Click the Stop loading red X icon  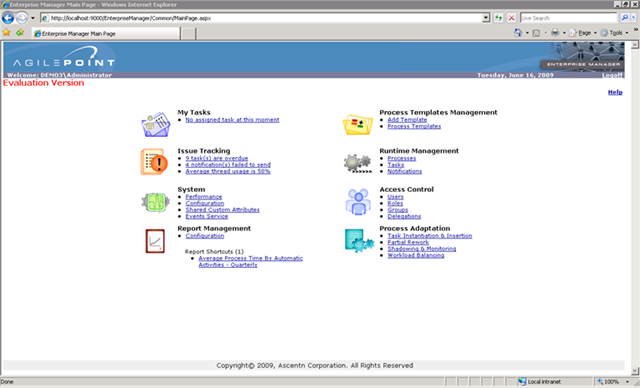tap(511, 18)
